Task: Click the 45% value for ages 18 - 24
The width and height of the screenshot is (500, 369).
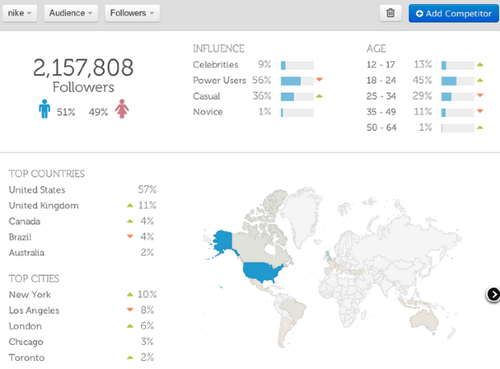Action: (422, 80)
